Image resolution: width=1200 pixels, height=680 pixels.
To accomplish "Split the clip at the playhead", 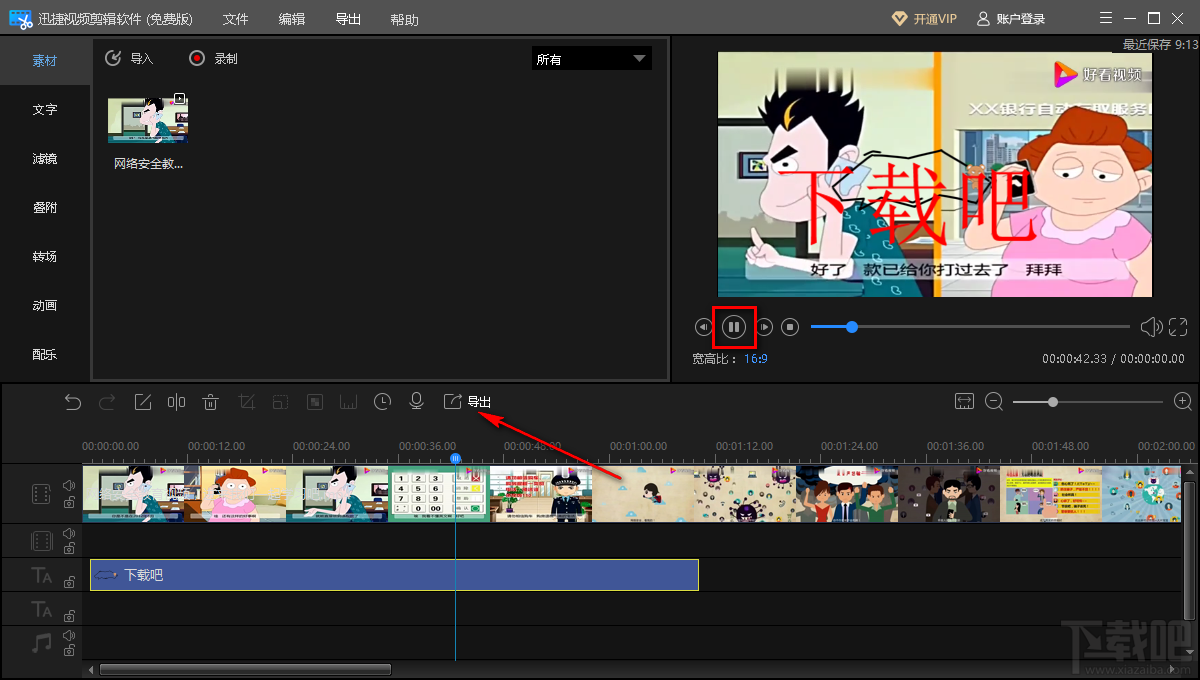I will coord(176,402).
